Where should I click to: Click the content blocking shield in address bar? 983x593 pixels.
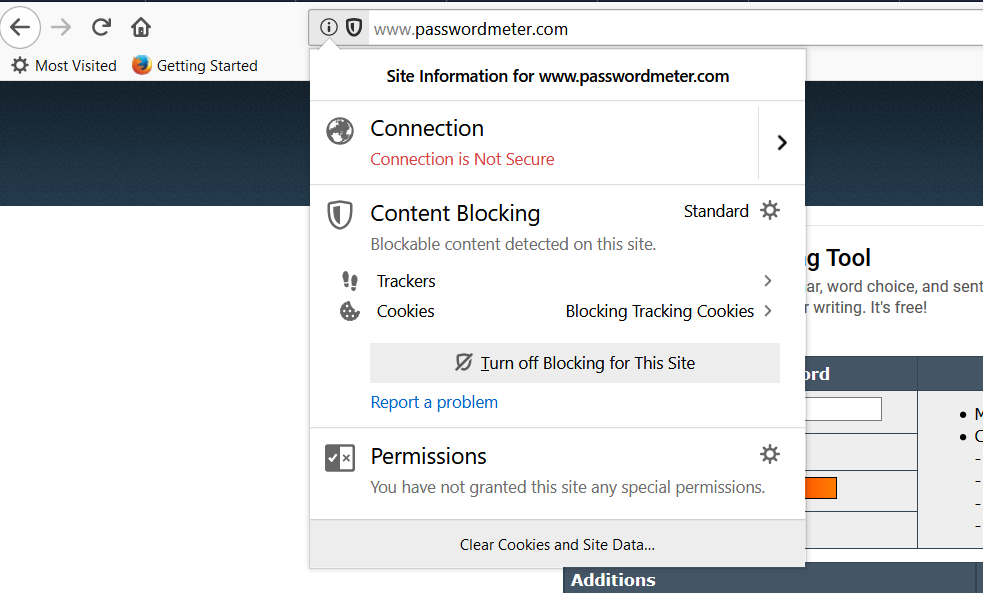[354, 28]
